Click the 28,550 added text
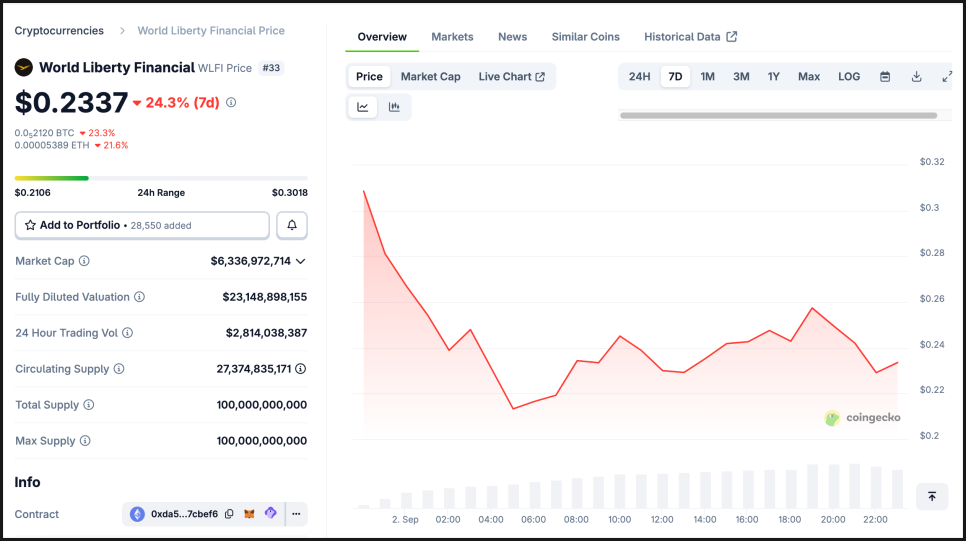 (161, 226)
